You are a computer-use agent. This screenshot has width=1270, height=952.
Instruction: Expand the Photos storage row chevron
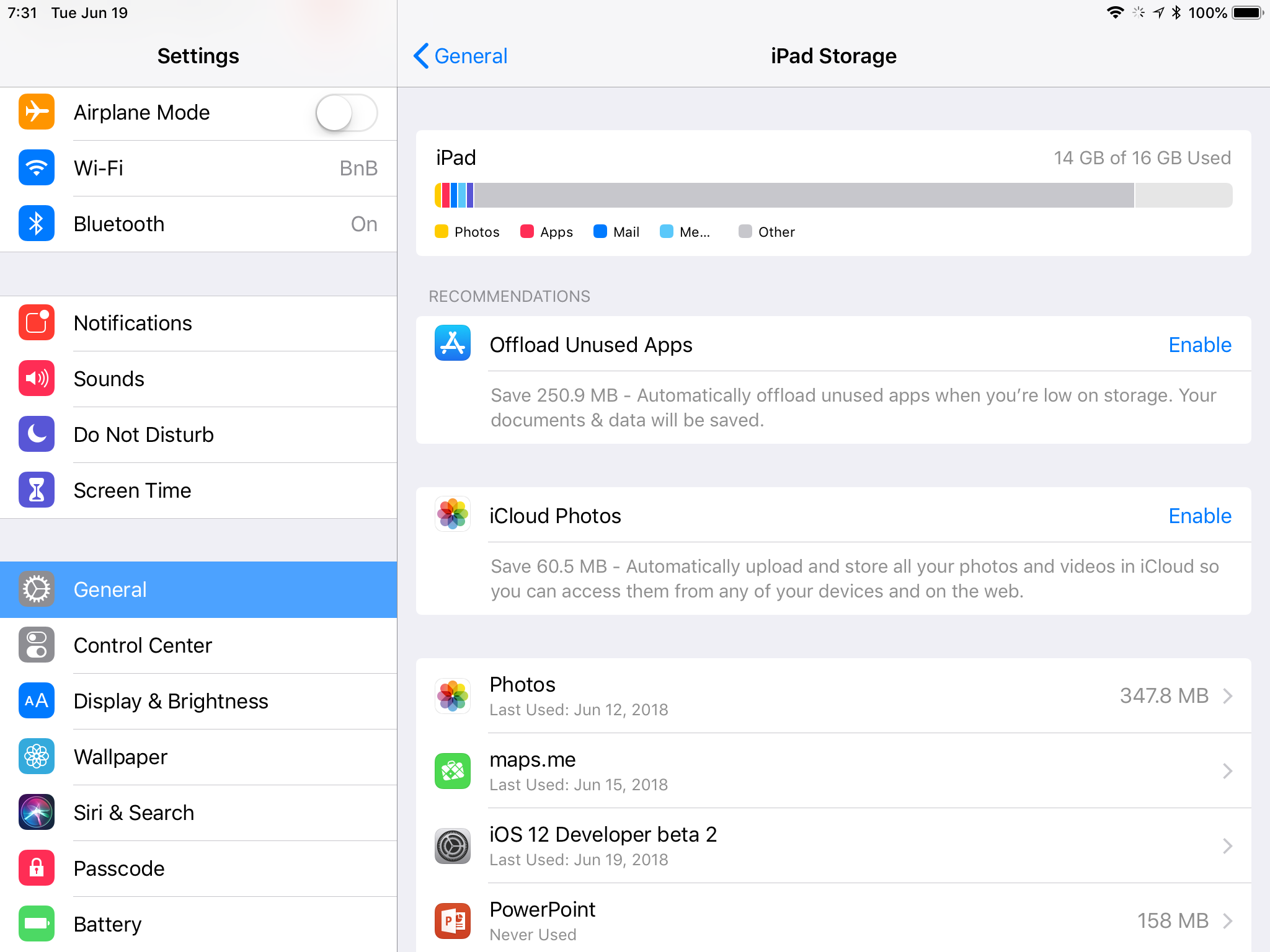(x=1227, y=696)
